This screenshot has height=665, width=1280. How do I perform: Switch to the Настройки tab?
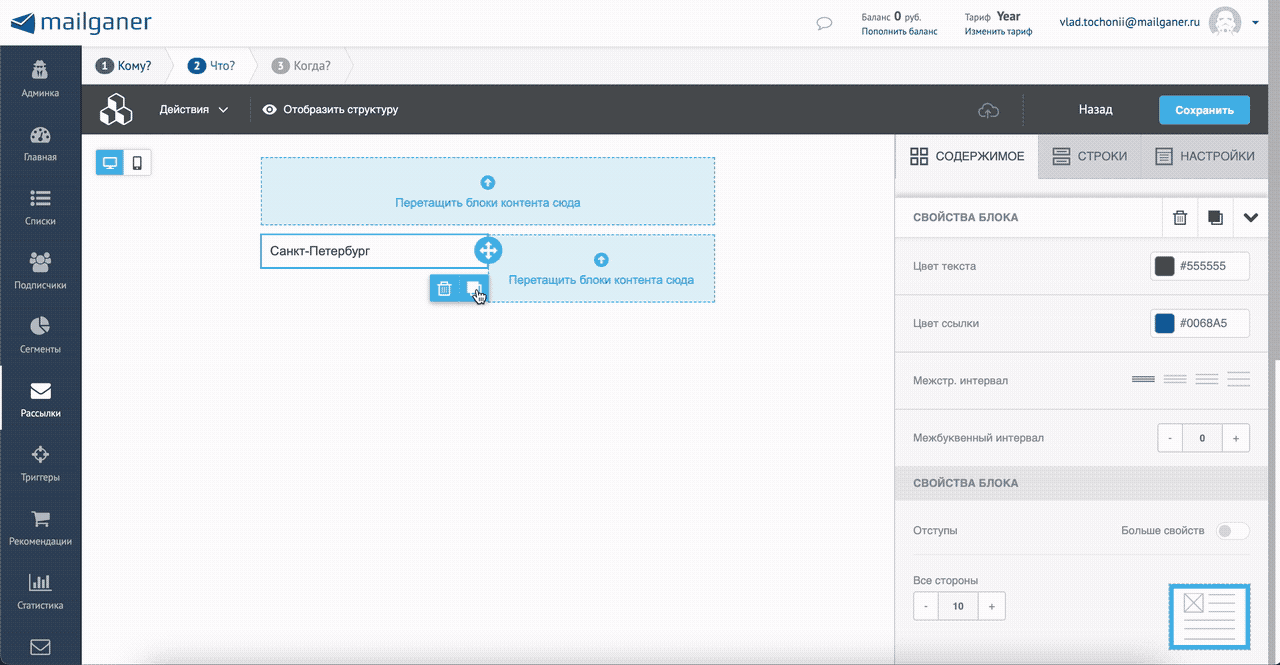click(x=1204, y=156)
